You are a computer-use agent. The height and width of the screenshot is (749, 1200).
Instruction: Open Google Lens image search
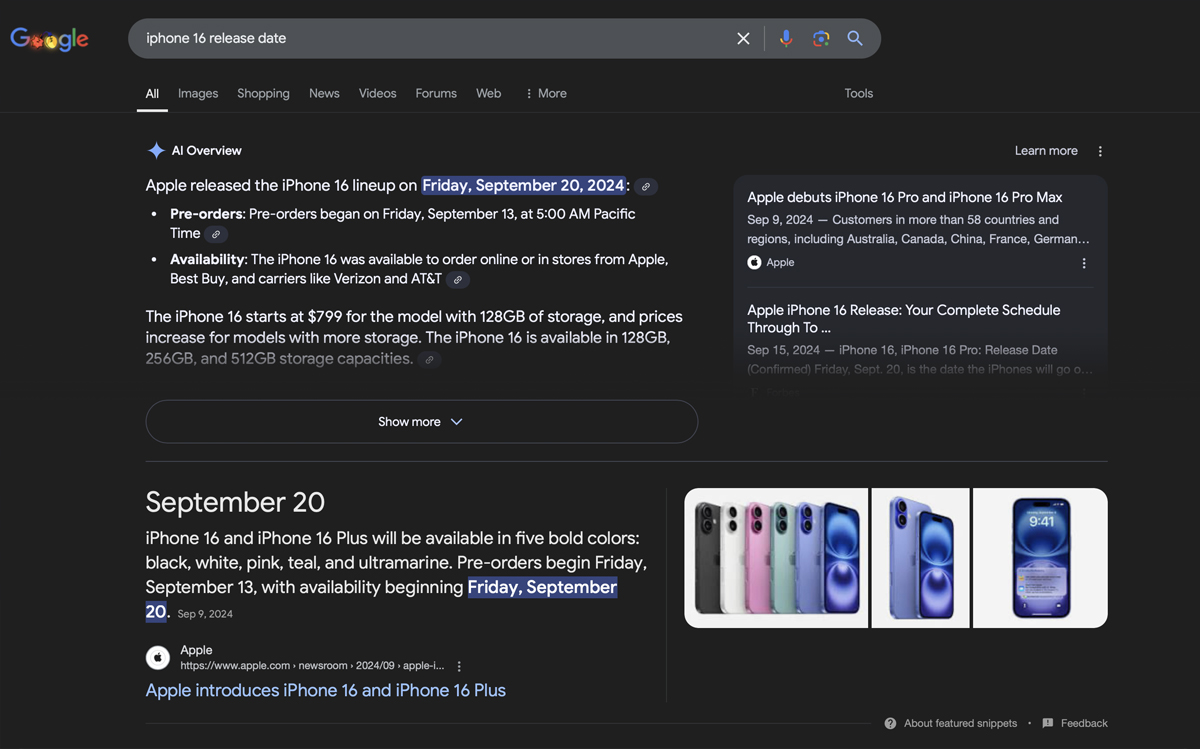coord(821,38)
